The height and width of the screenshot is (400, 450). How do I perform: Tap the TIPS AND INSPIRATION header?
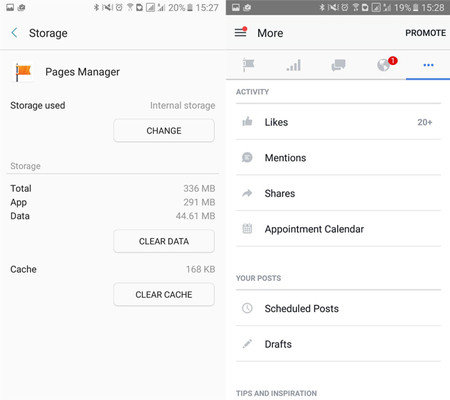pyautogui.click(x=276, y=393)
